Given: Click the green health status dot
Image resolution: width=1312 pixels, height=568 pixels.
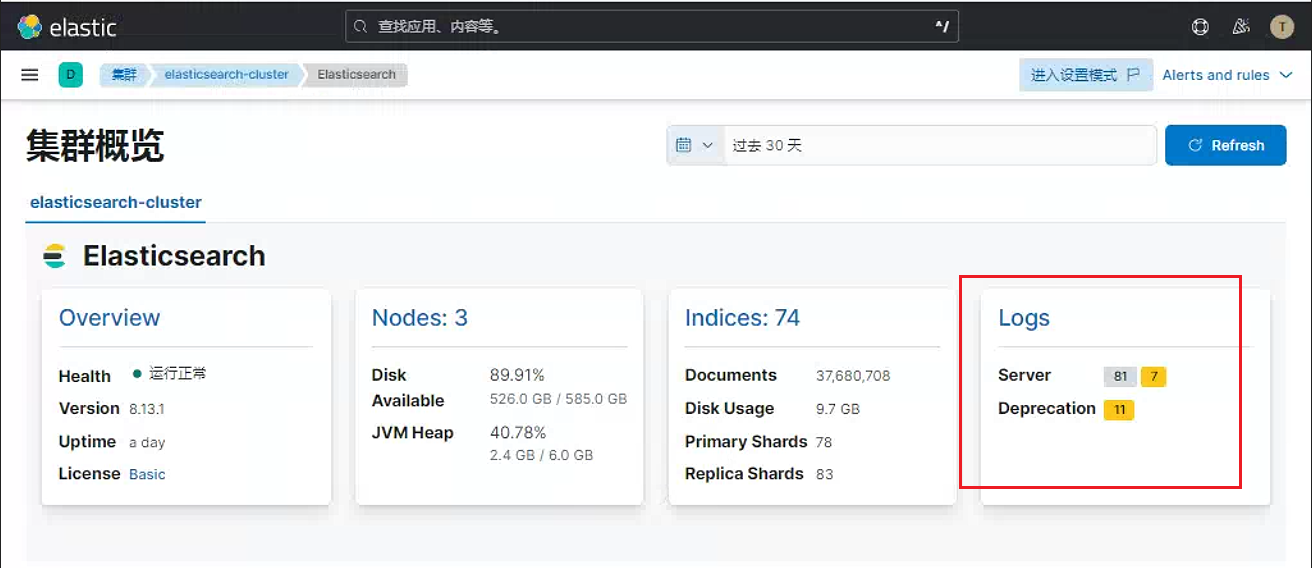Looking at the screenshot, I should tap(137, 374).
